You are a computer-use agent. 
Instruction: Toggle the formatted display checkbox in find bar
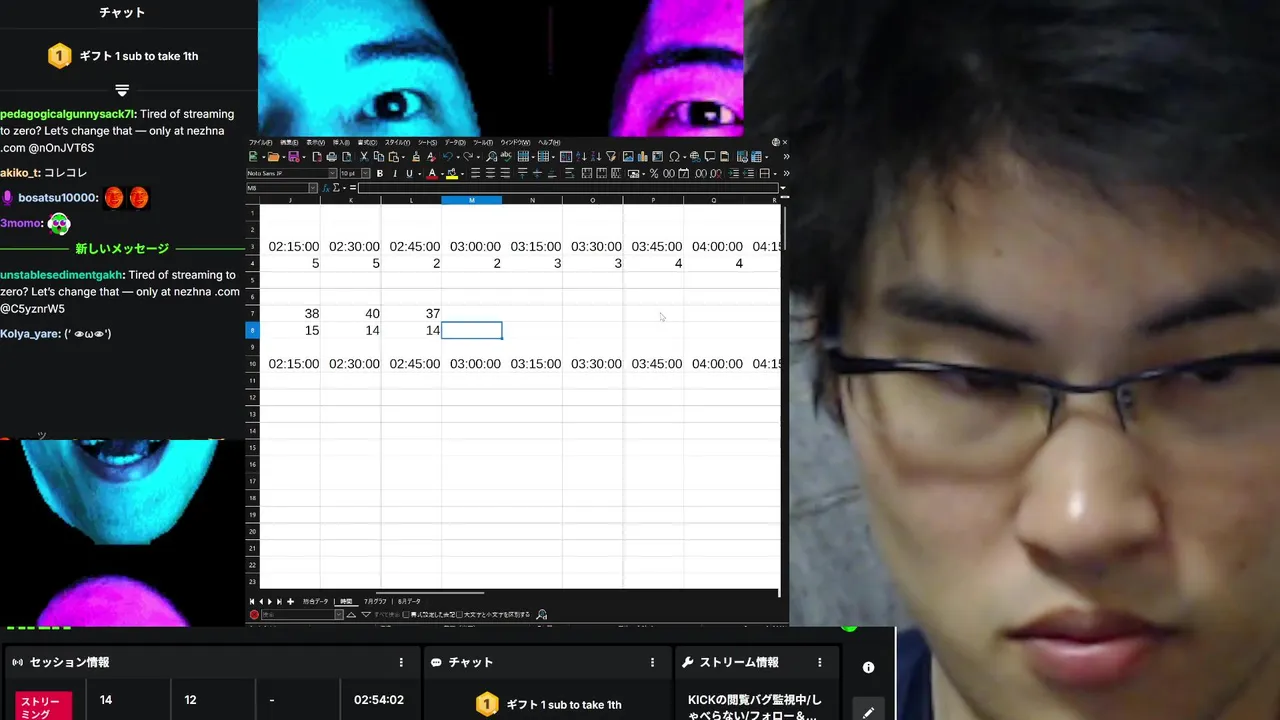click(x=406, y=615)
